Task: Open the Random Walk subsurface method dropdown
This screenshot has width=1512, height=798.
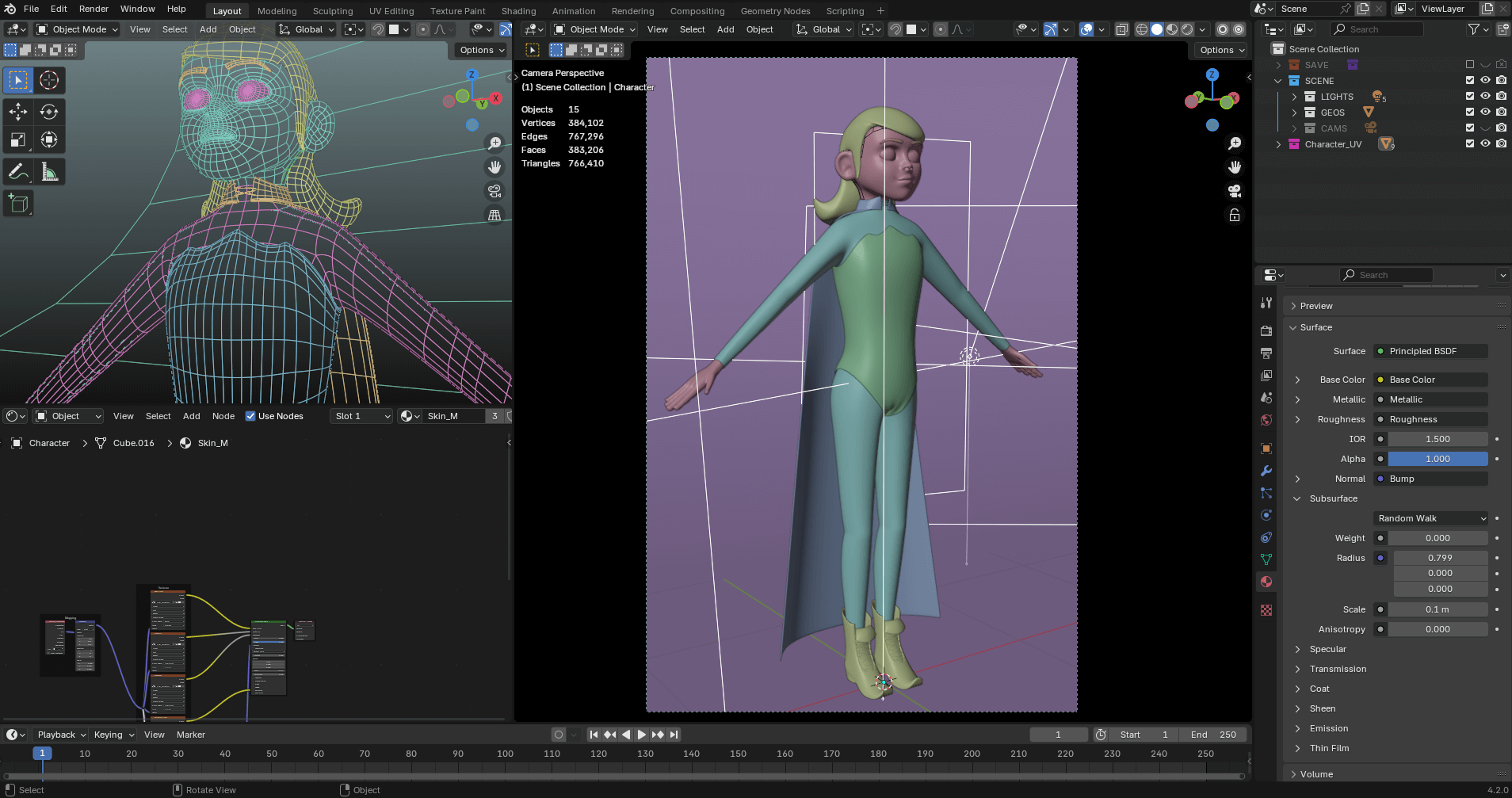Action: 1431,518
